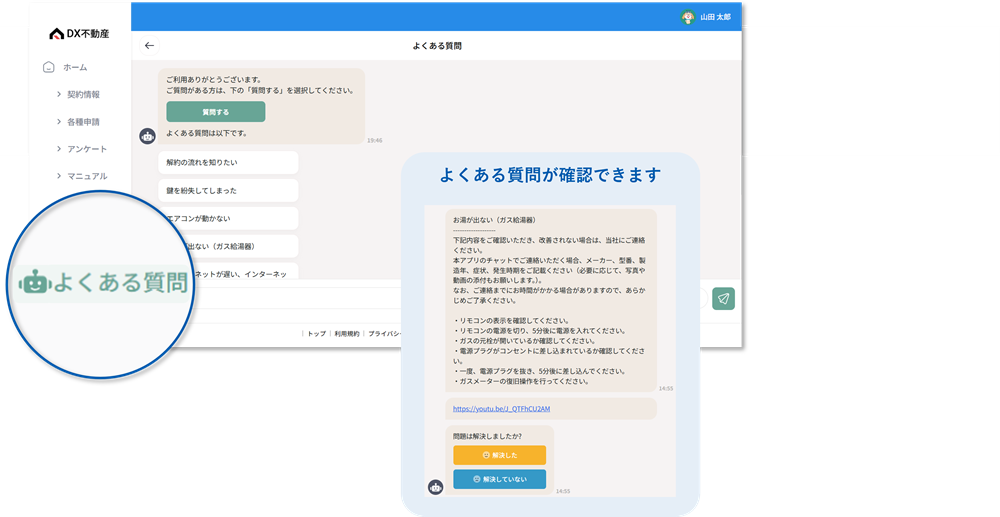Expand the 契約情報 menu chevron
The width and height of the screenshot is (1000, 517).
[x=59, y=94]
